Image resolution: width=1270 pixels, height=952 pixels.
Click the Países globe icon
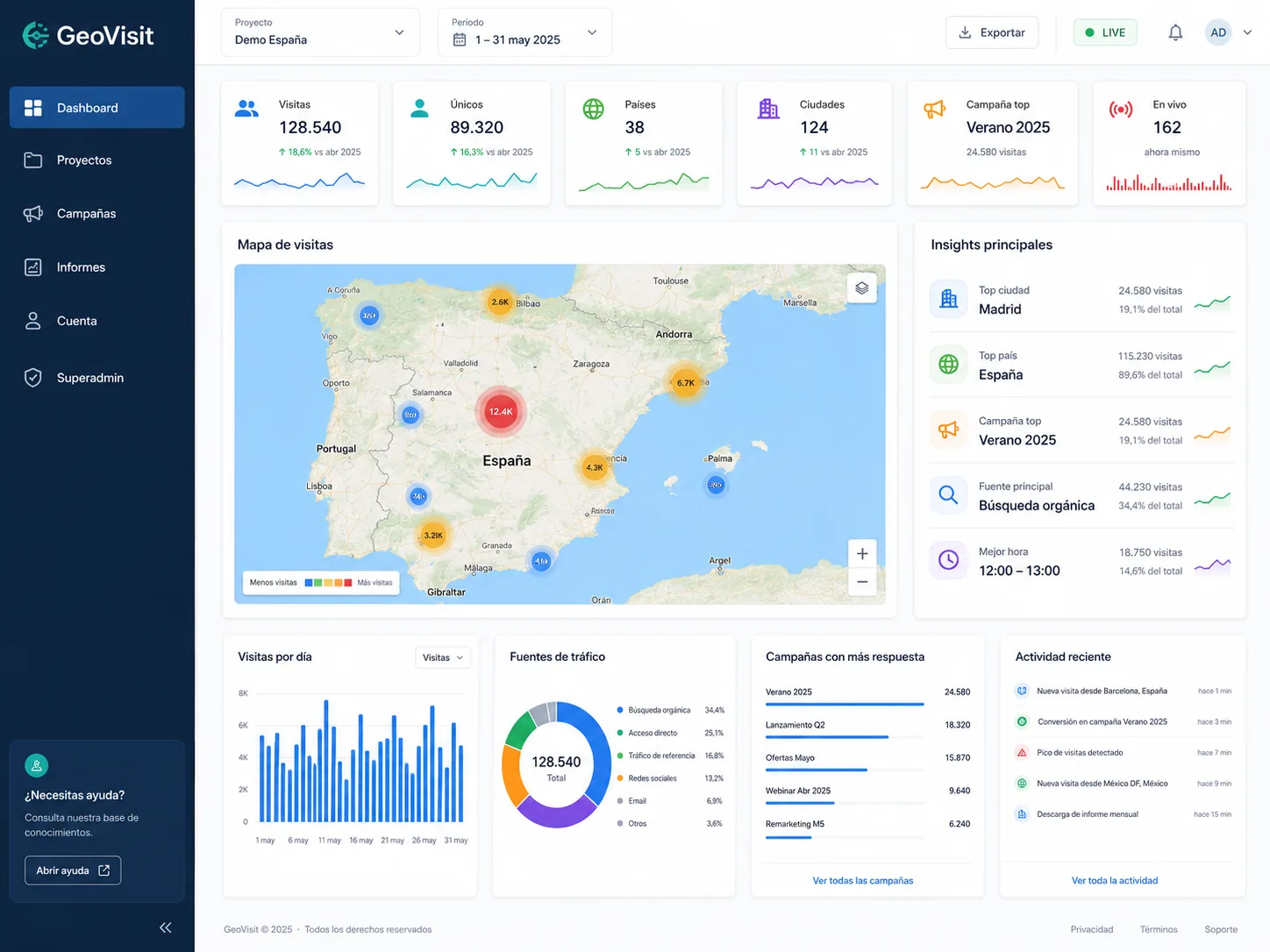[594, 109]
